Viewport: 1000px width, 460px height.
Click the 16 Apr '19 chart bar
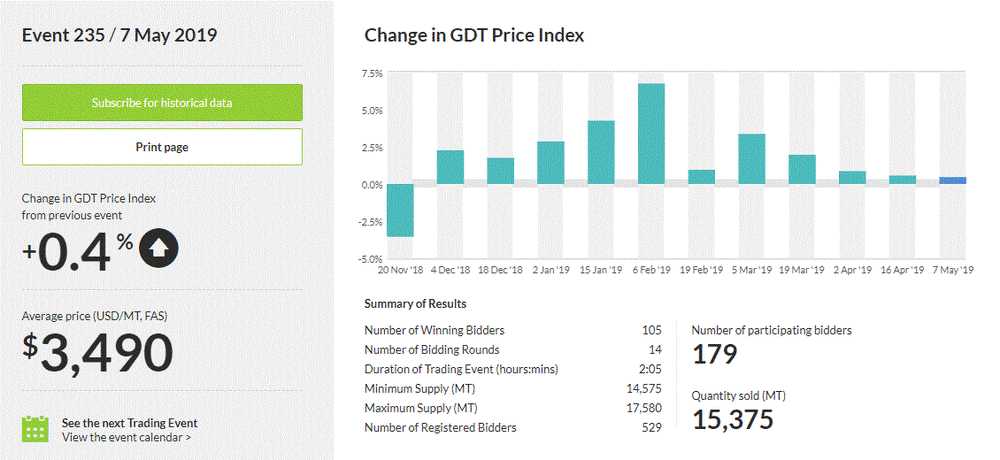point(902,180)
